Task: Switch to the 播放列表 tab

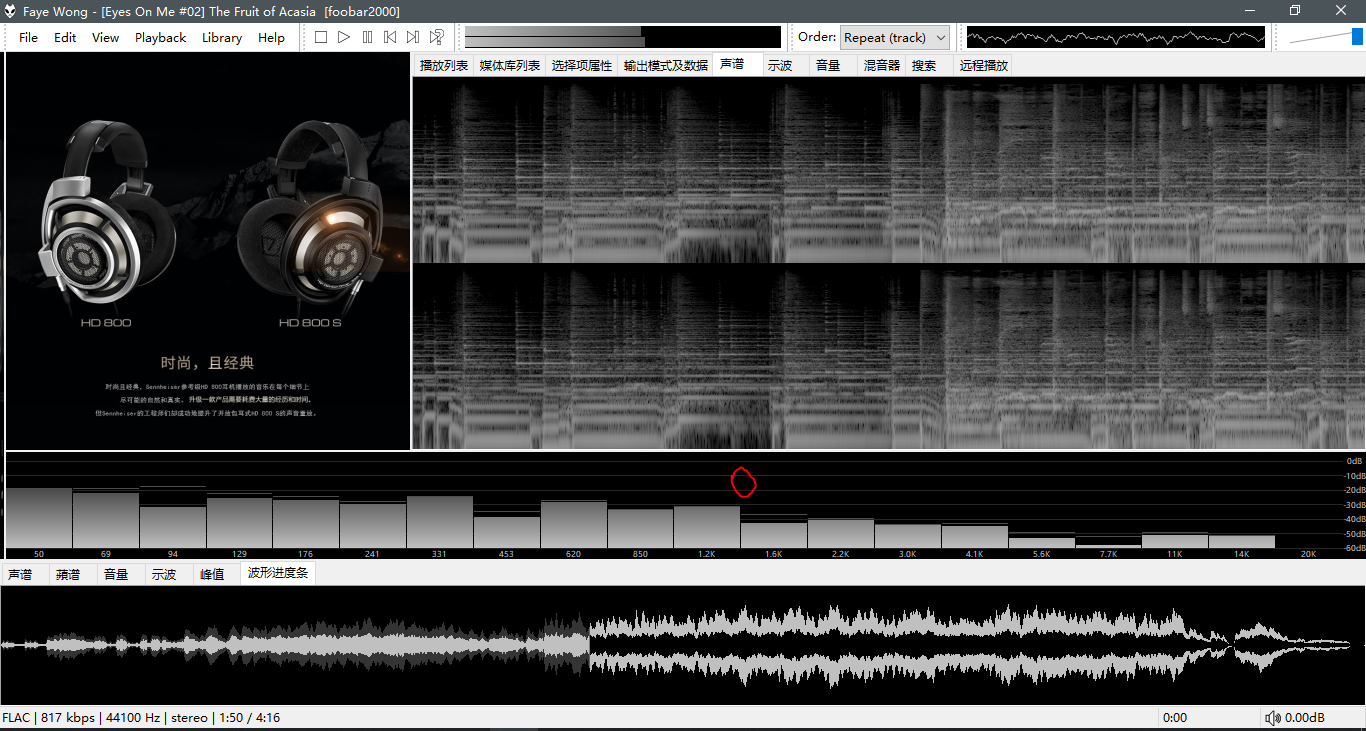Action: [444, 65]
